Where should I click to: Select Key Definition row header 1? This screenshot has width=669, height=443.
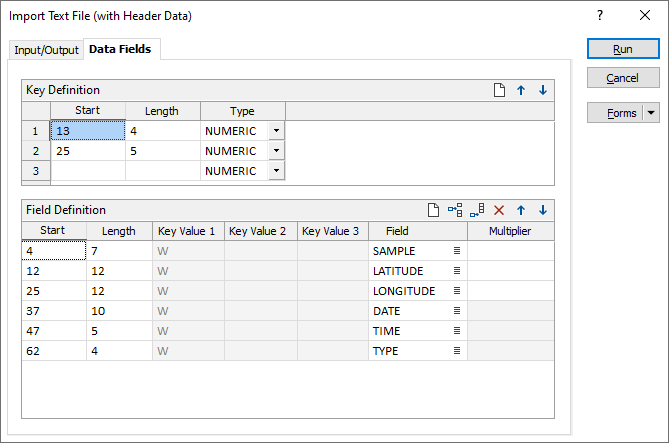(36, 131)
